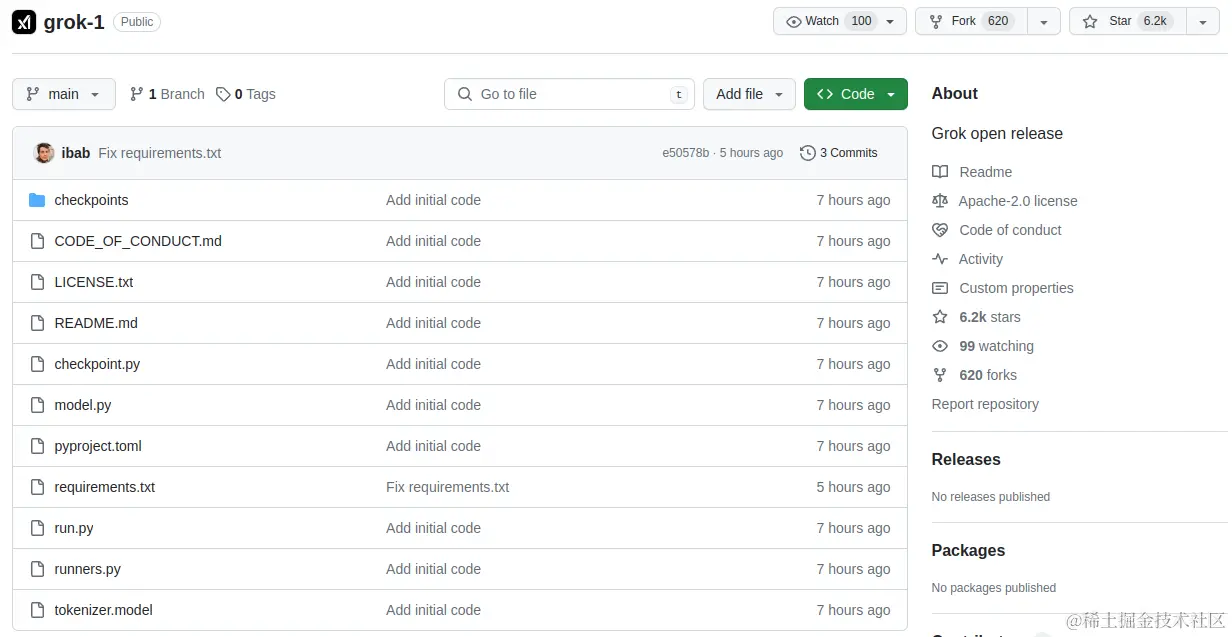Click ibab's avatar thumbnail

[44, 153]
